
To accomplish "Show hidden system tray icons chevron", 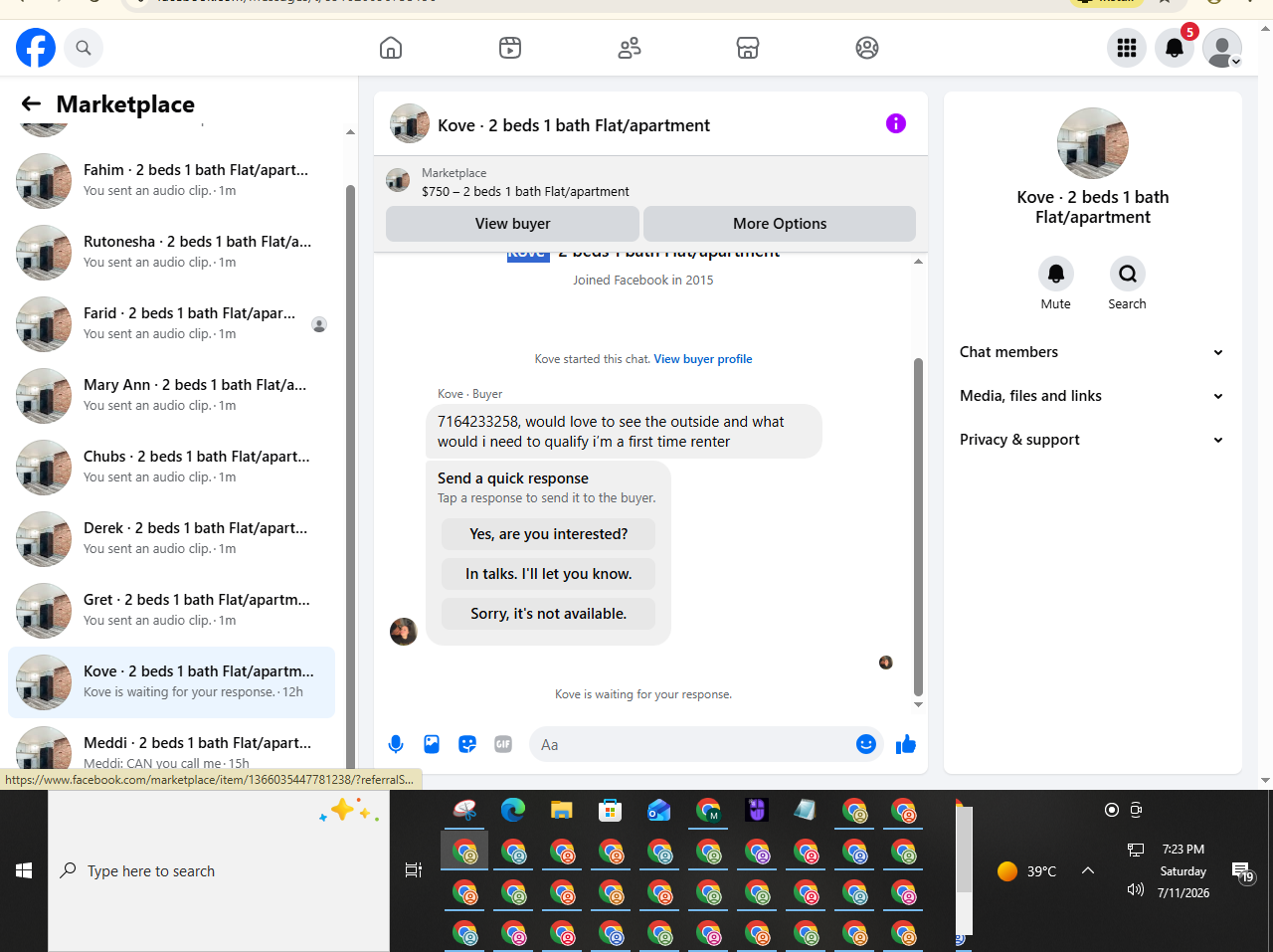I will (x=1088, y=870).
